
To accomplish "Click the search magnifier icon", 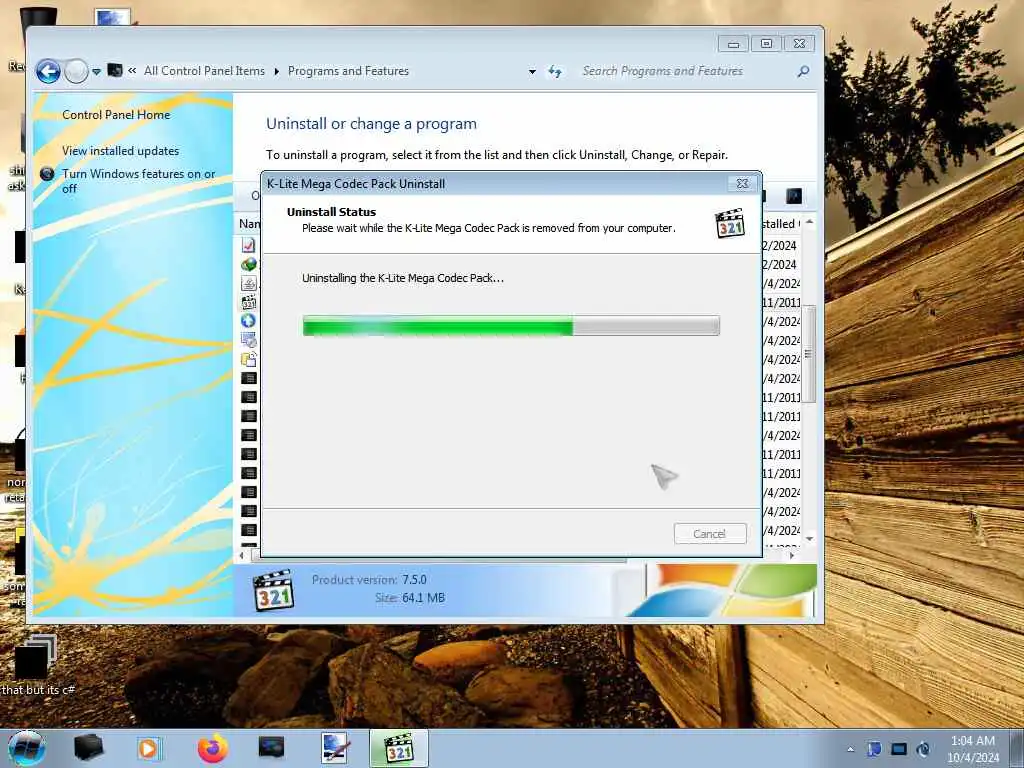I will point(803,71).
